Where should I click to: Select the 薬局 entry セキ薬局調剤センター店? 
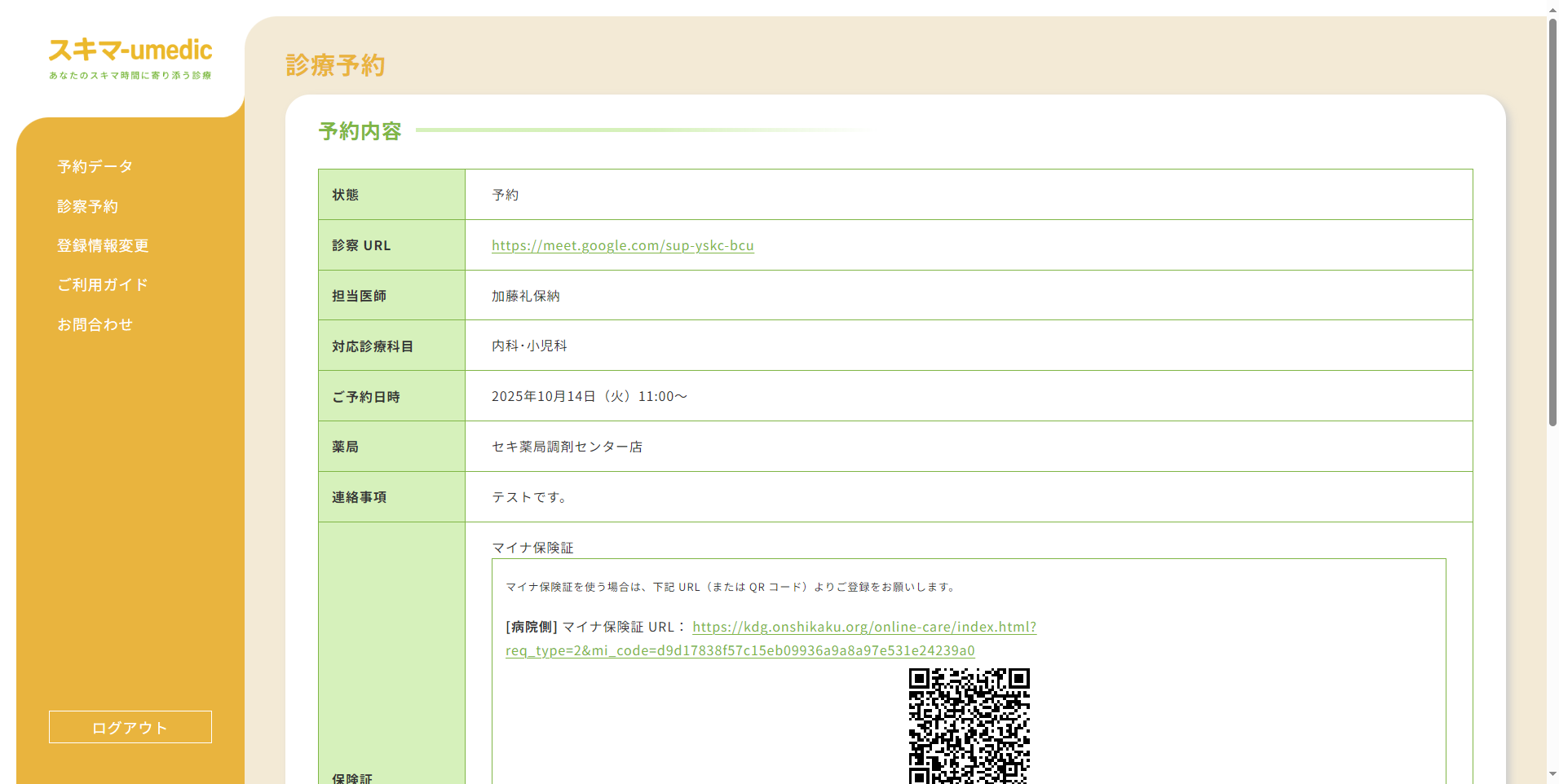point(566,446)
